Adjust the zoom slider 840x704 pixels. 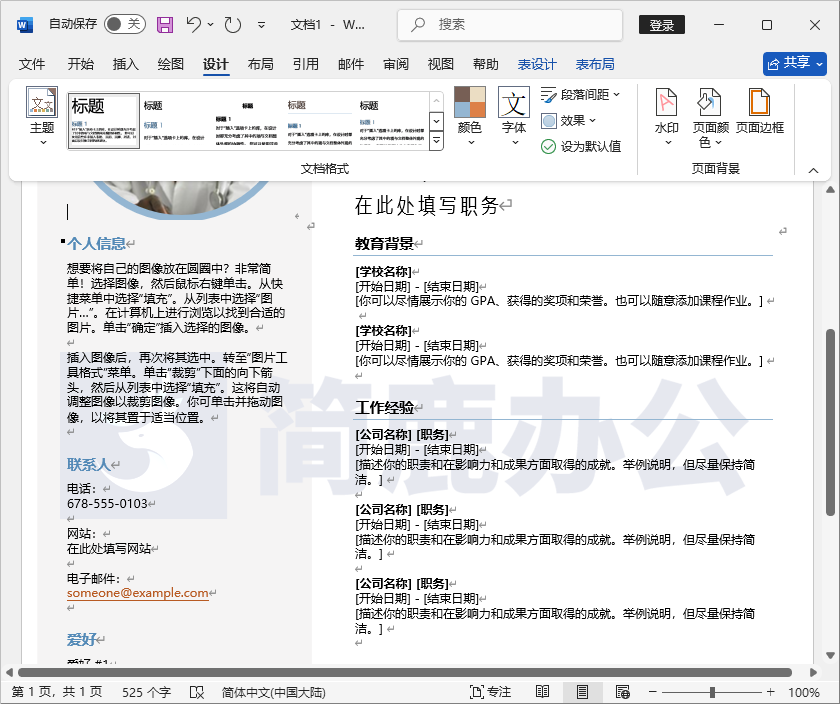pos(713,691)
